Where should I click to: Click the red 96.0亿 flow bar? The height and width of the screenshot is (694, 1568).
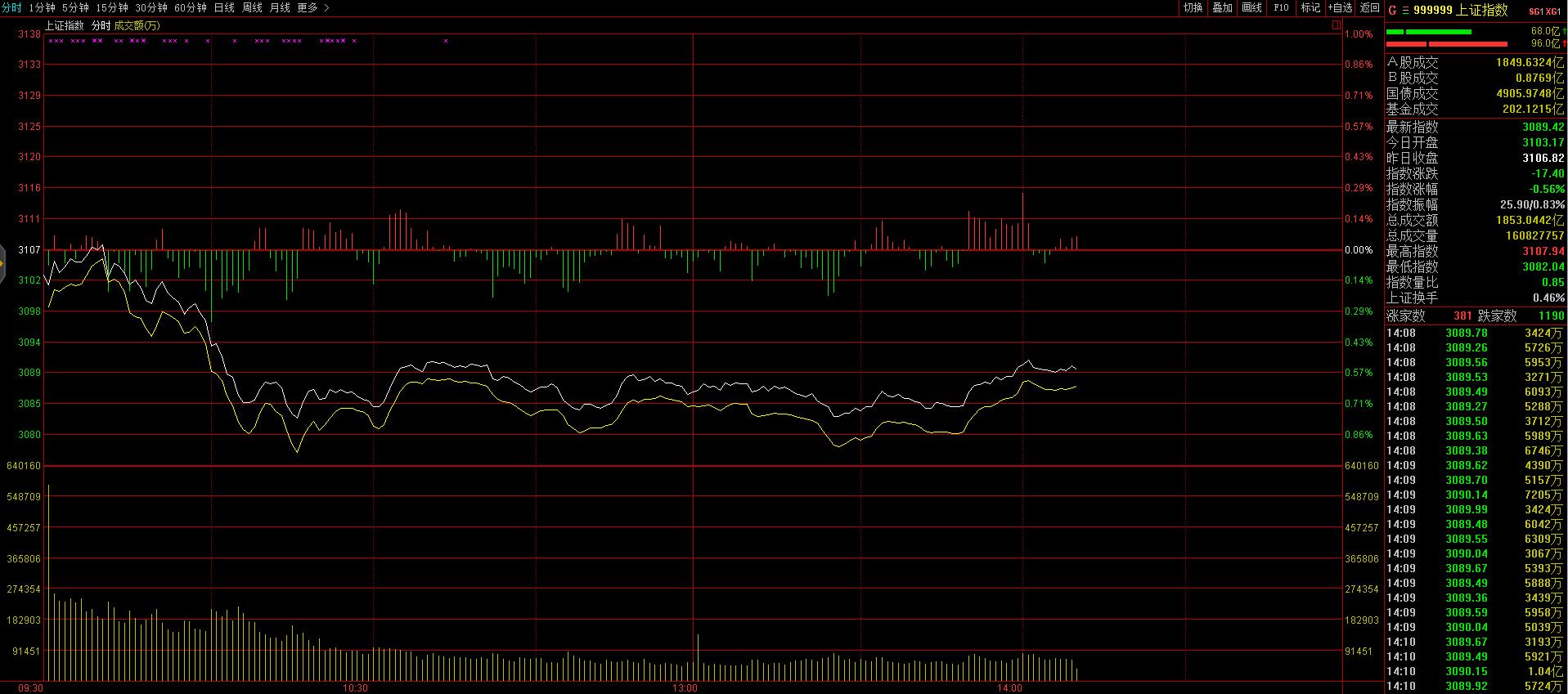[x=1447, y=44]
